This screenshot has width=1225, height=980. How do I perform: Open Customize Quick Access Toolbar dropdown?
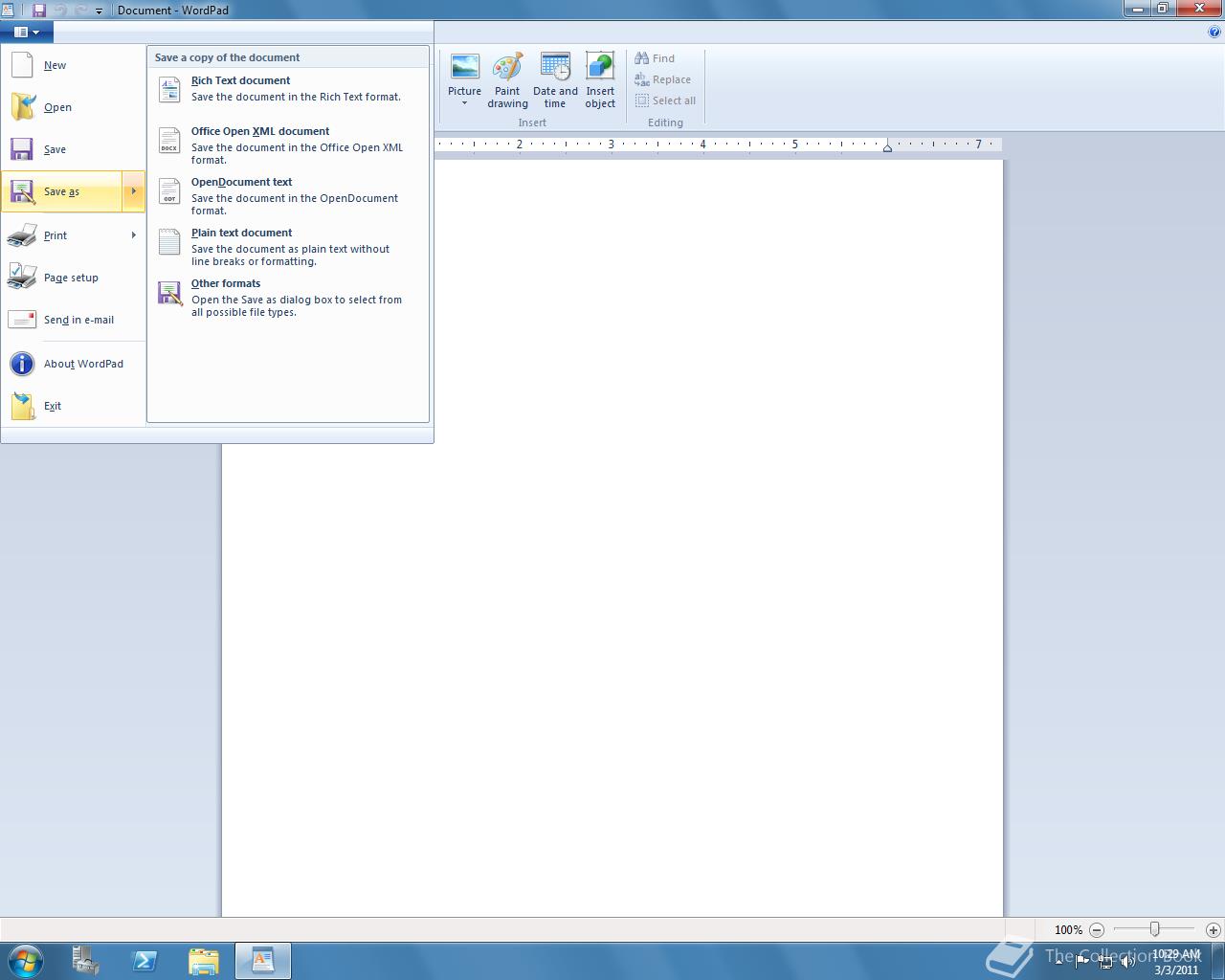coord(99,11)
